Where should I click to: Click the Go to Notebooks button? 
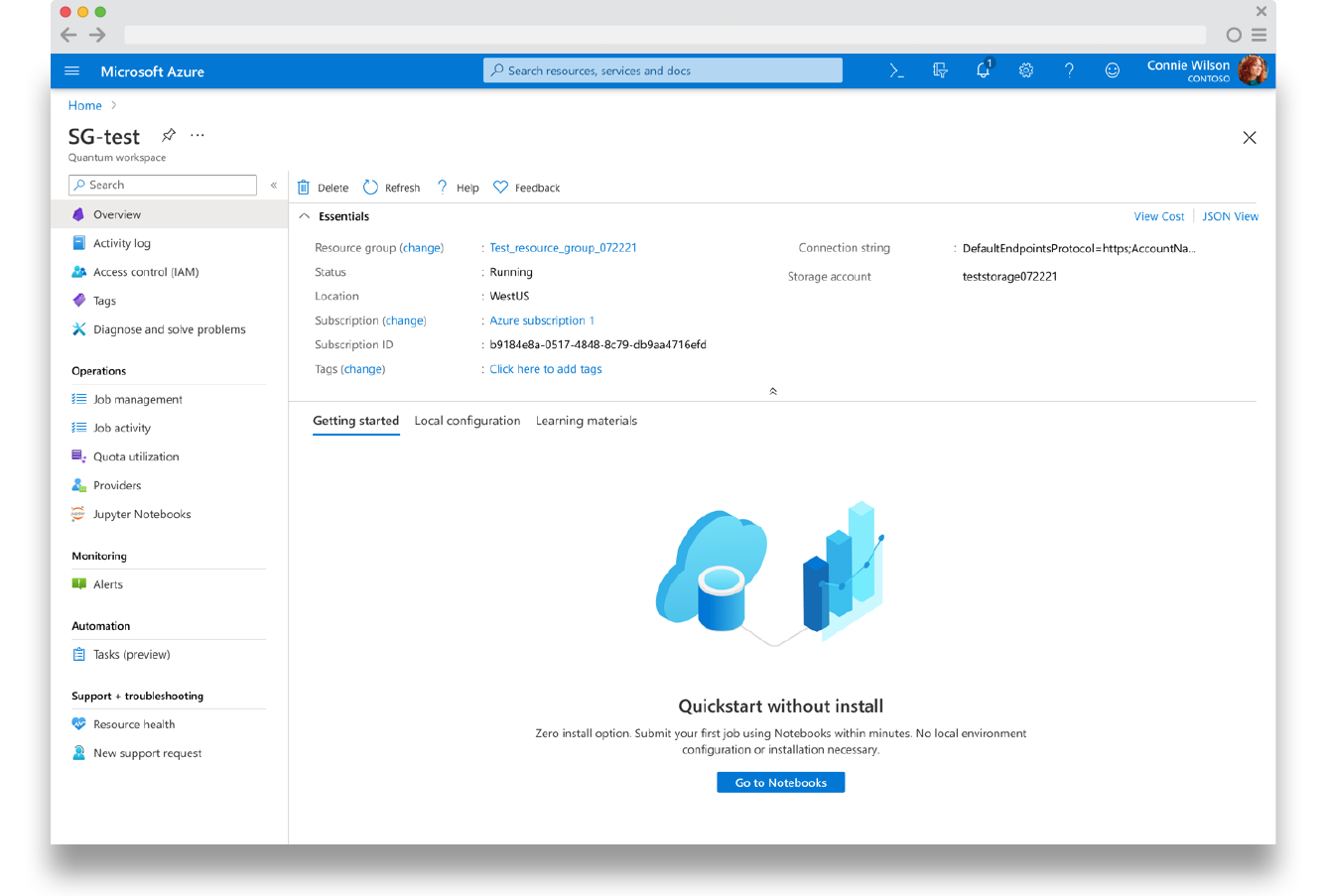tap(781, 783)
